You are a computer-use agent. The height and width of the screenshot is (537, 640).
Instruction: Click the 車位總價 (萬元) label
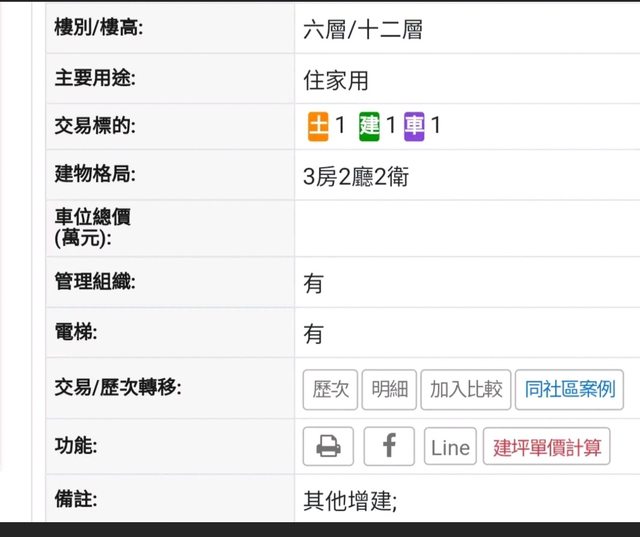coord(92,227)
